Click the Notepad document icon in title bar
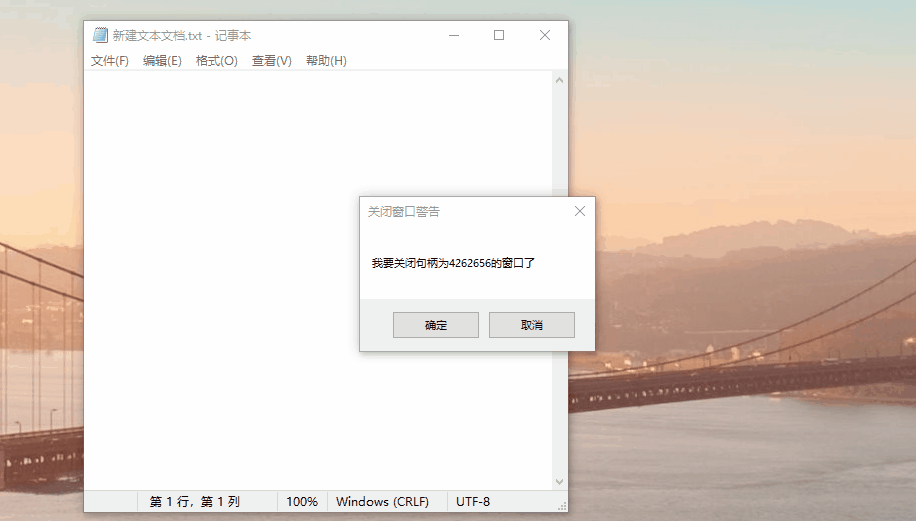 pos(100,35)
